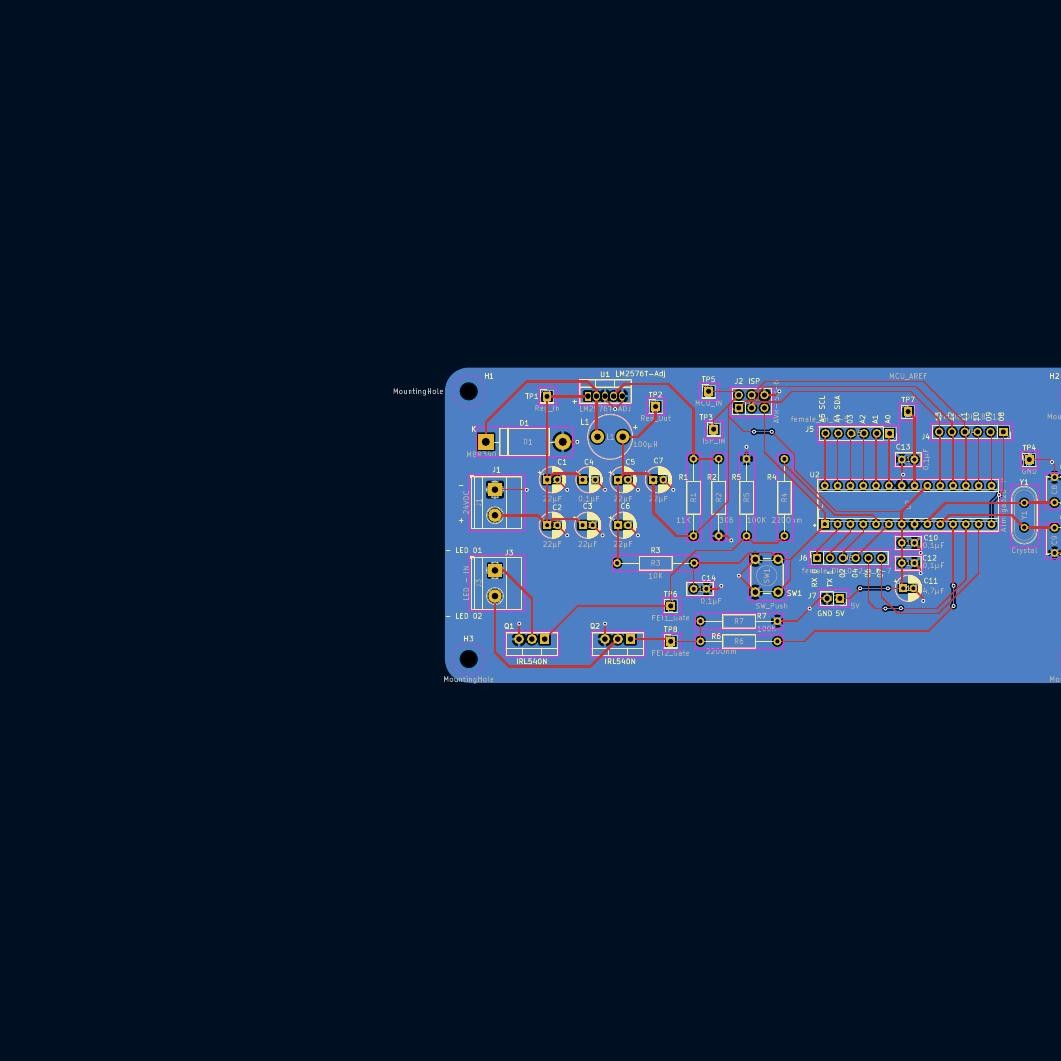The height and width of the screenshot is (1061, 1061).
Task: Select the L1 100µH inductor footprint
Action: [610, 437]
